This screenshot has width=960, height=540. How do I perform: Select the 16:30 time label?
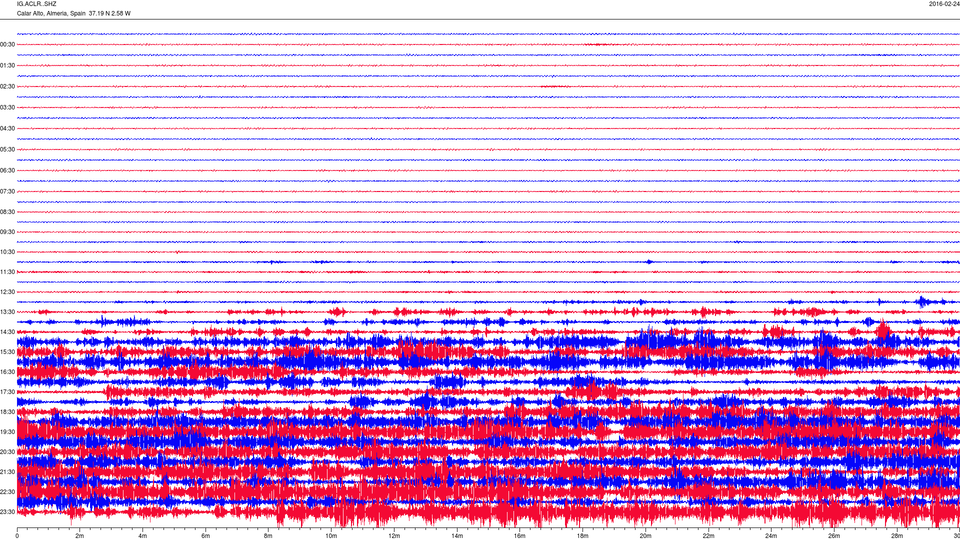[7, 372]
